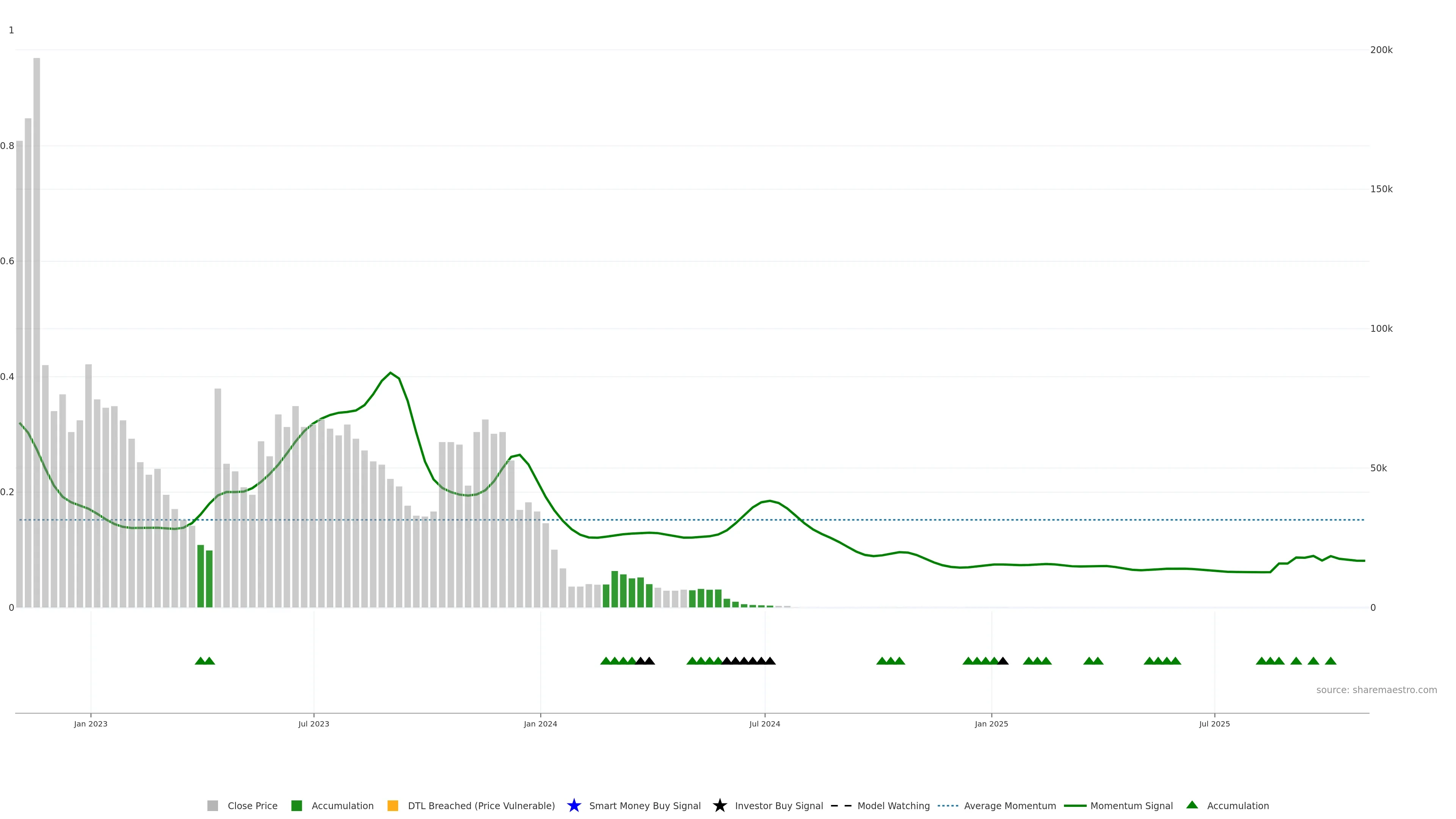
Task: Click the dashed Model Watching legend icon
Action: coord(841,805)
